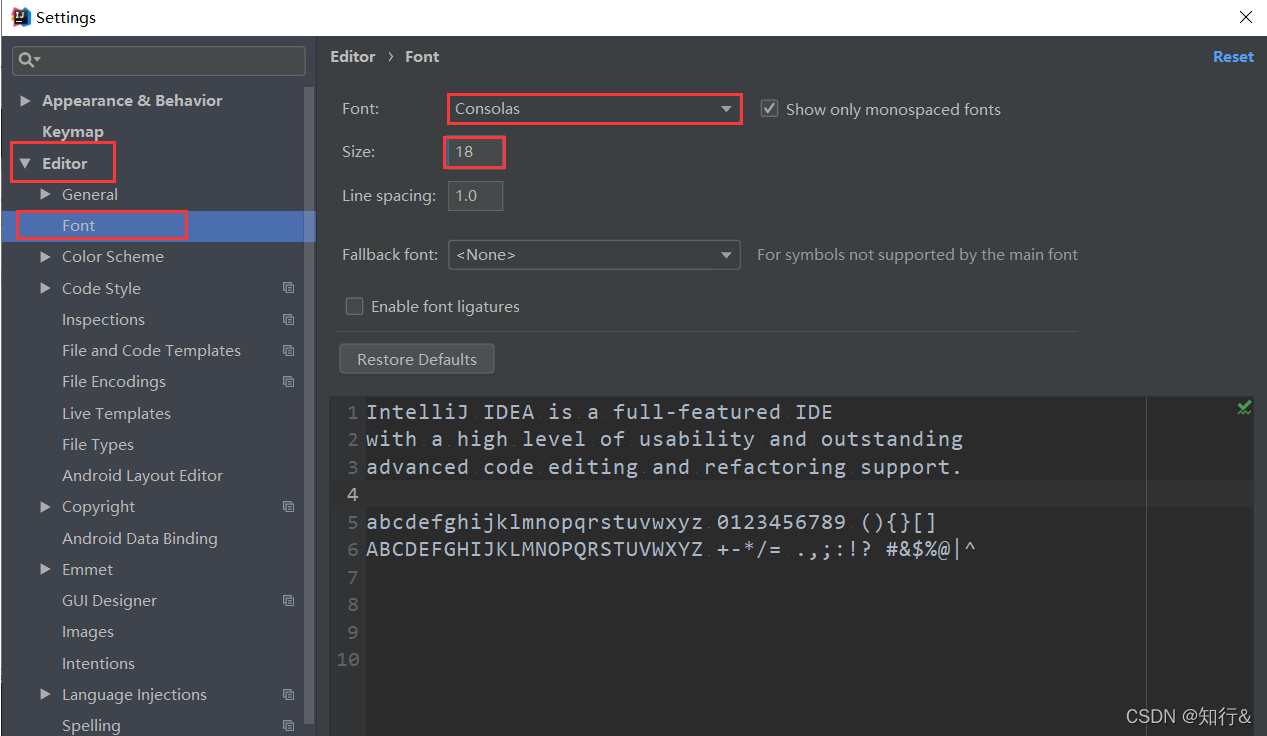Click the Reset link

coord(1233,57)
